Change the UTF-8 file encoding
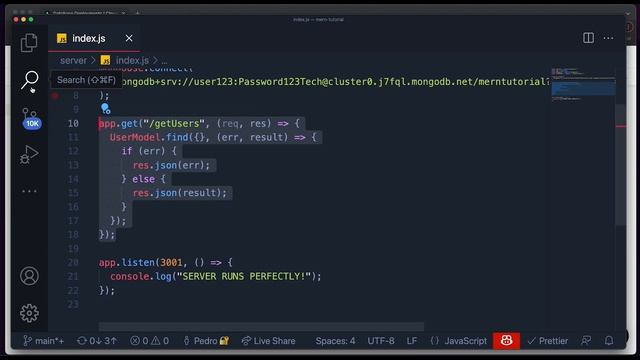640x360 pixels. [x=381, y=340]
